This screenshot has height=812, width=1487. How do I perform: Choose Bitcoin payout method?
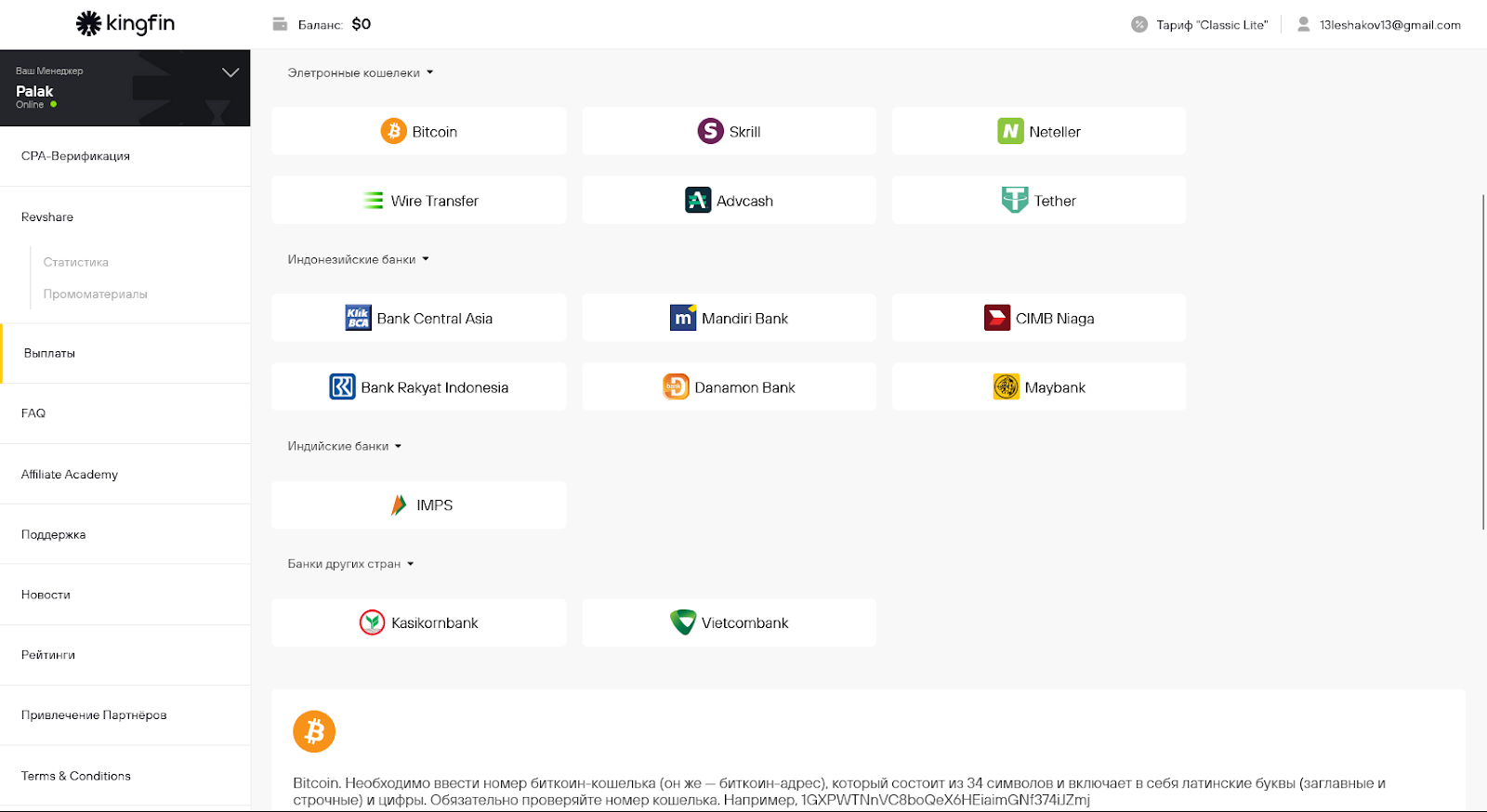click(x=419, y=131)
